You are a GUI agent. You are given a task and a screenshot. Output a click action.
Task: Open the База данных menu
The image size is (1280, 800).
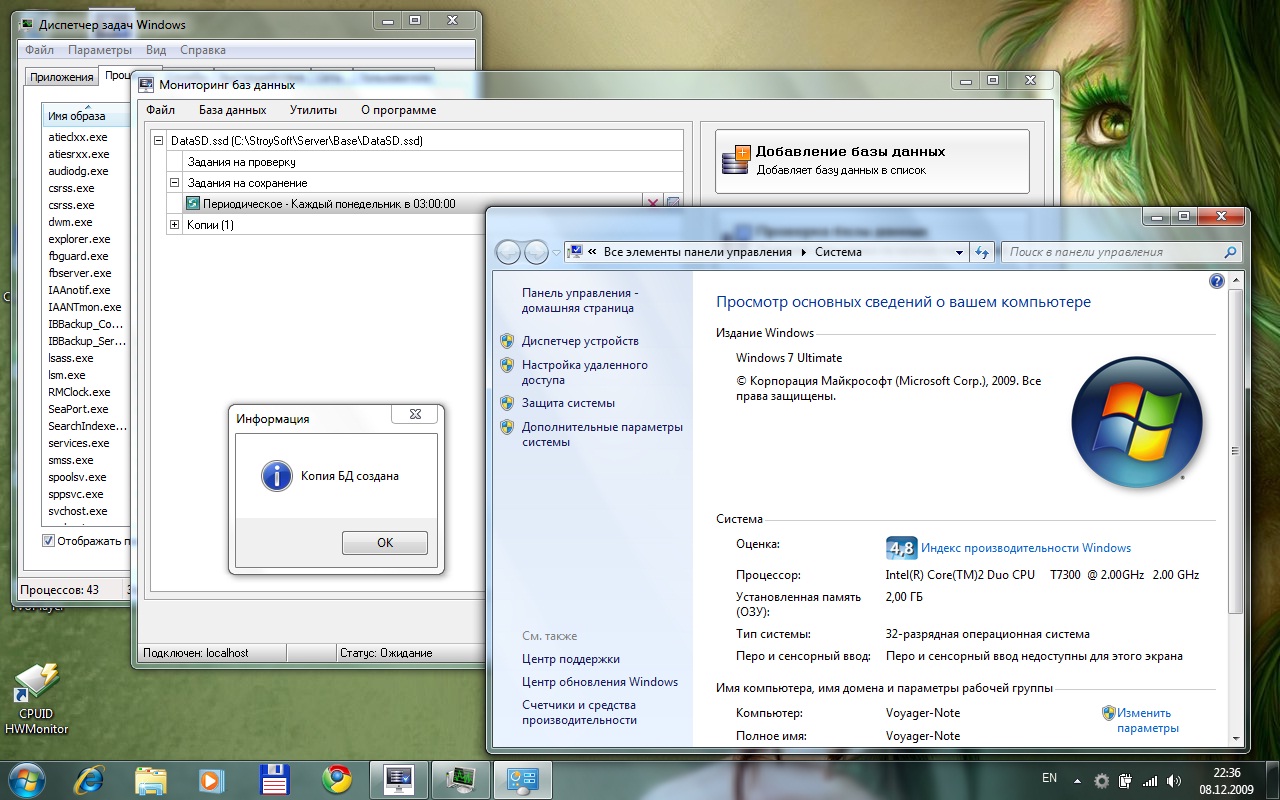coord(232,110)
